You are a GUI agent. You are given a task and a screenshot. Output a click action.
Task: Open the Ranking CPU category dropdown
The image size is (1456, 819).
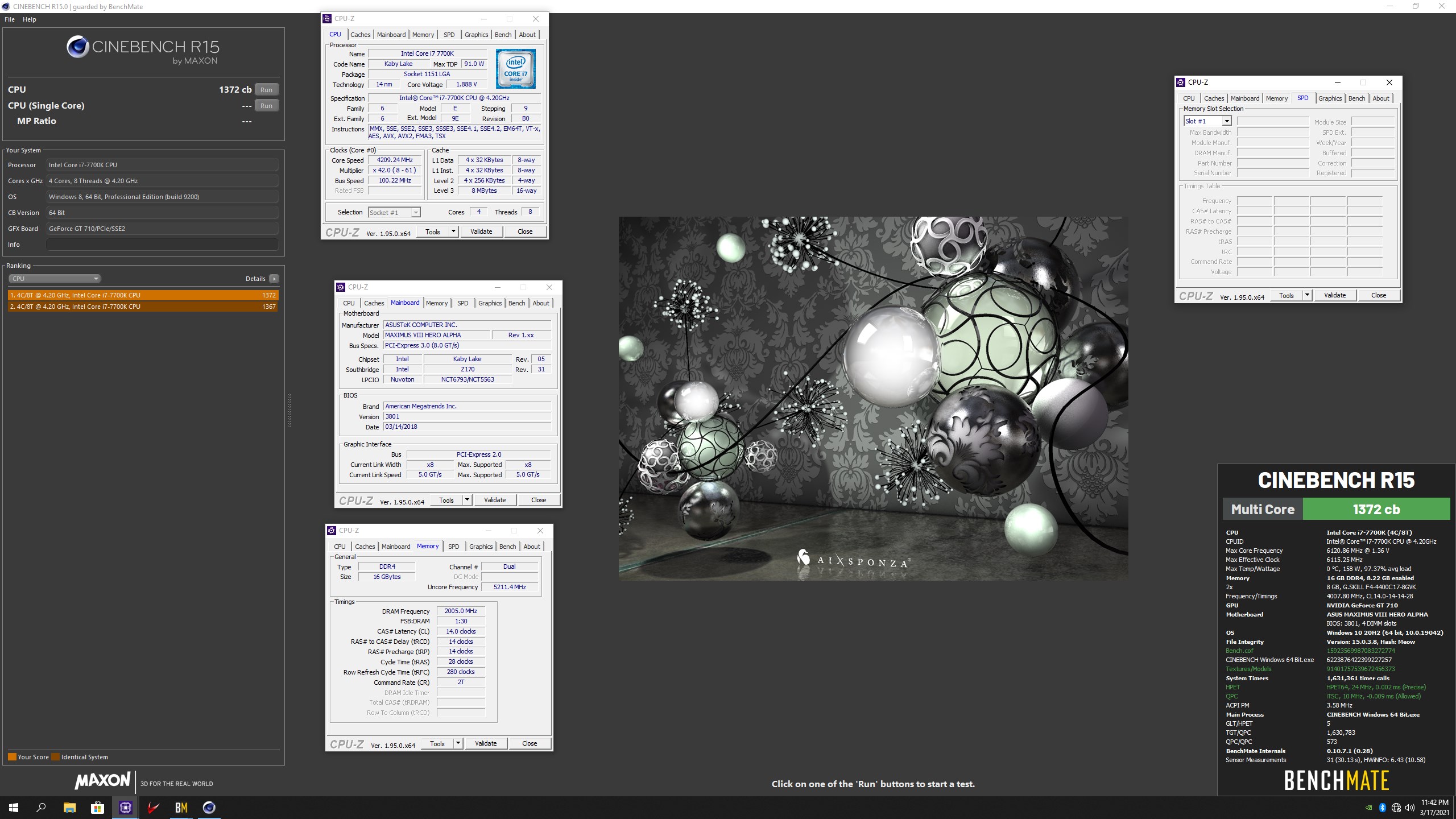pos(55,279)
